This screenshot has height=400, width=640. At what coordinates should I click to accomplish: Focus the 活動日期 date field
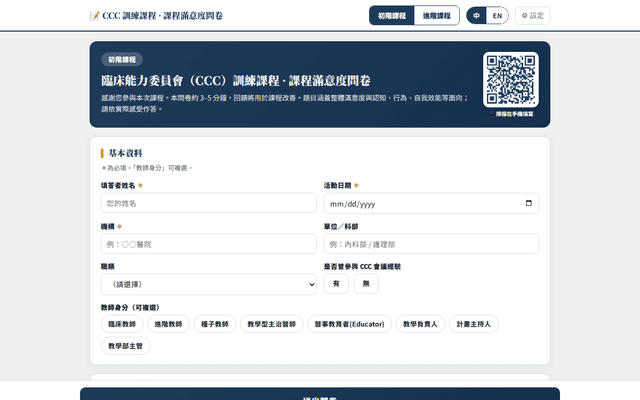[431, 203]
